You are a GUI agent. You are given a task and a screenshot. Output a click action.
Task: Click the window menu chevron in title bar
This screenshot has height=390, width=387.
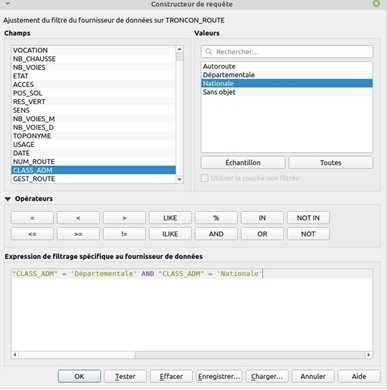[x=8, y=4]
